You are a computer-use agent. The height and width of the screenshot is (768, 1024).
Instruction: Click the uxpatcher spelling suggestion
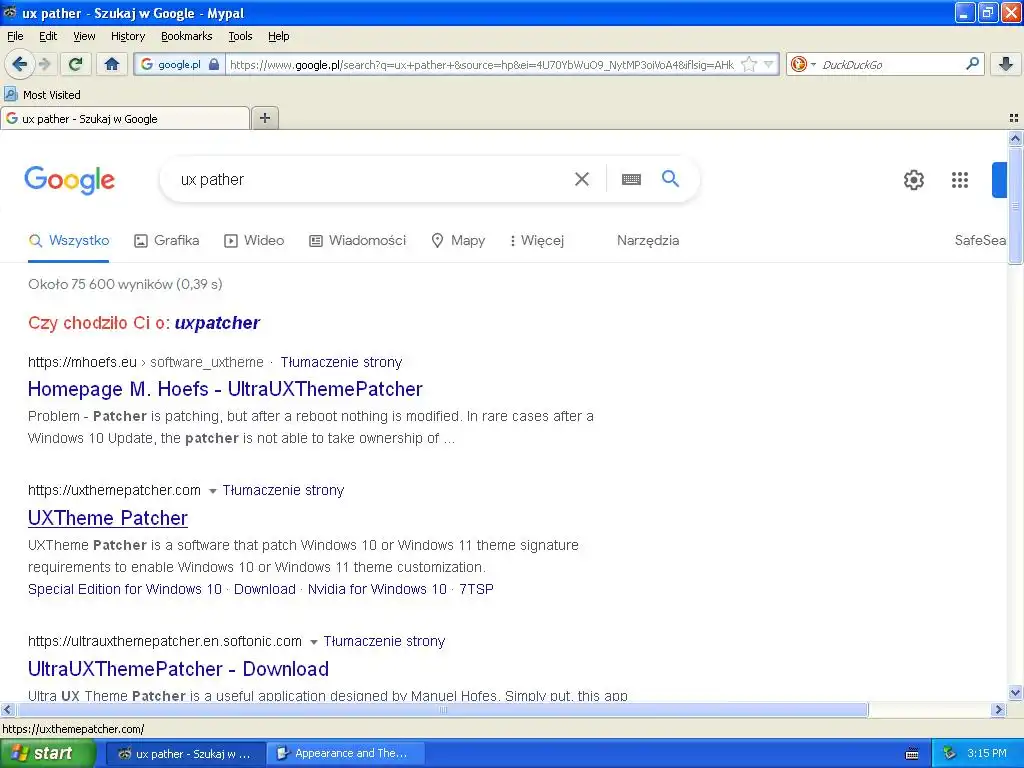tap(217, 323)
